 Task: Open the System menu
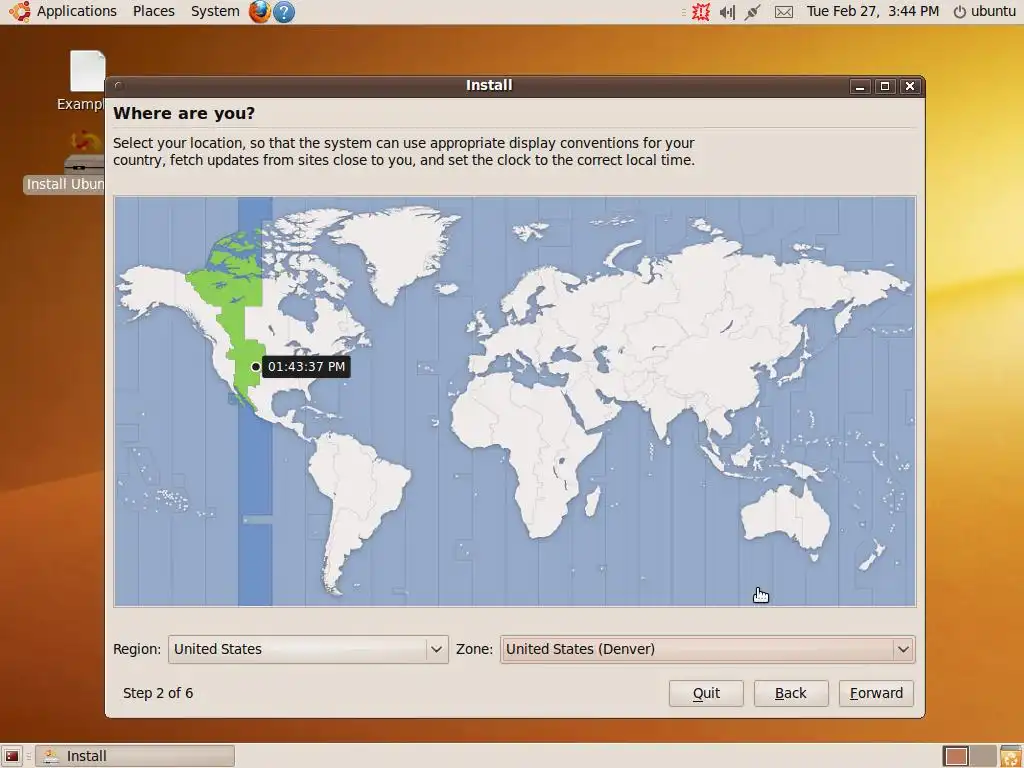point(215,11)
